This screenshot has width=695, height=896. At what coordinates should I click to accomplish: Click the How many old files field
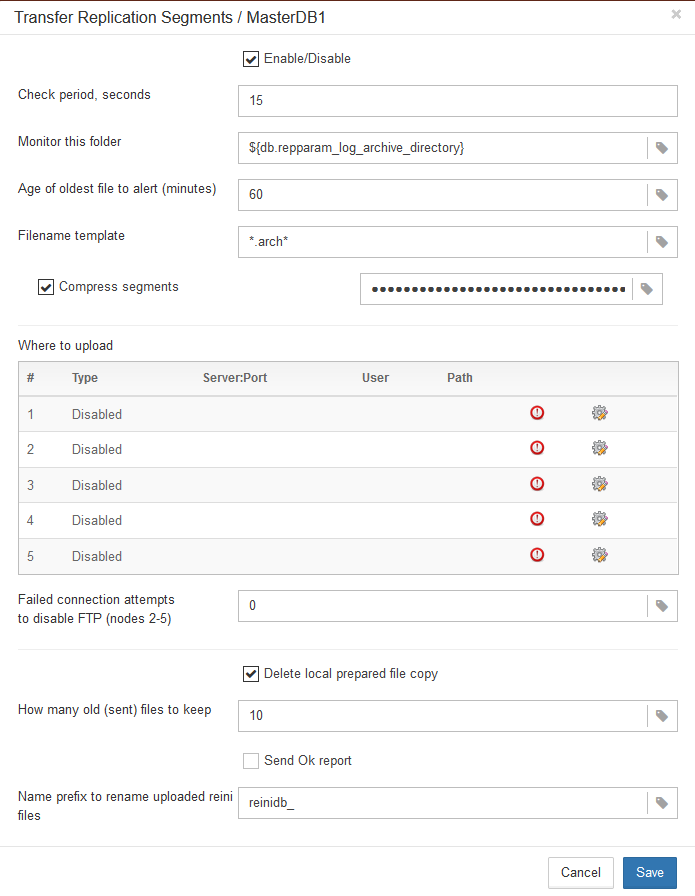[x=442, y=716]
